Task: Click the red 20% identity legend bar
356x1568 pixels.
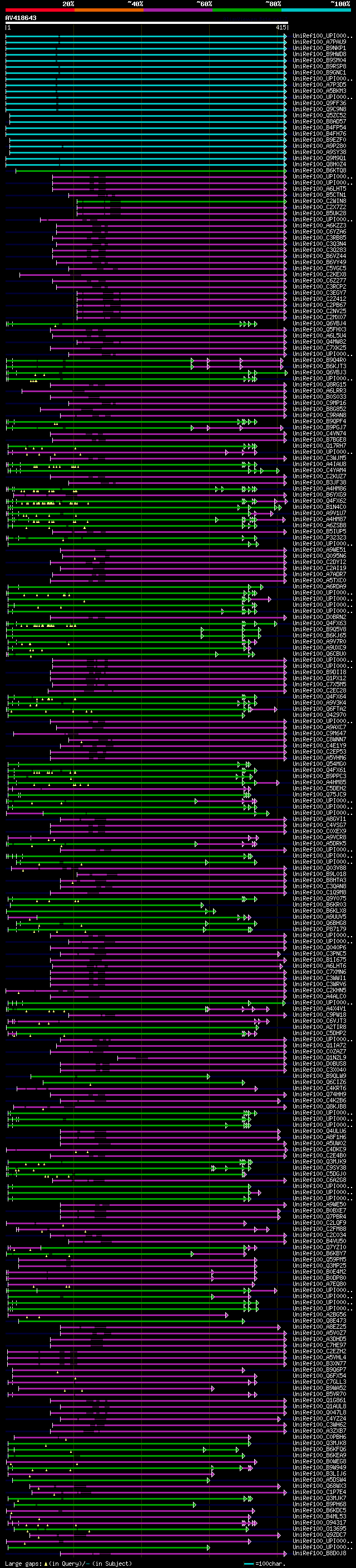Action: (x=39, y=10)
